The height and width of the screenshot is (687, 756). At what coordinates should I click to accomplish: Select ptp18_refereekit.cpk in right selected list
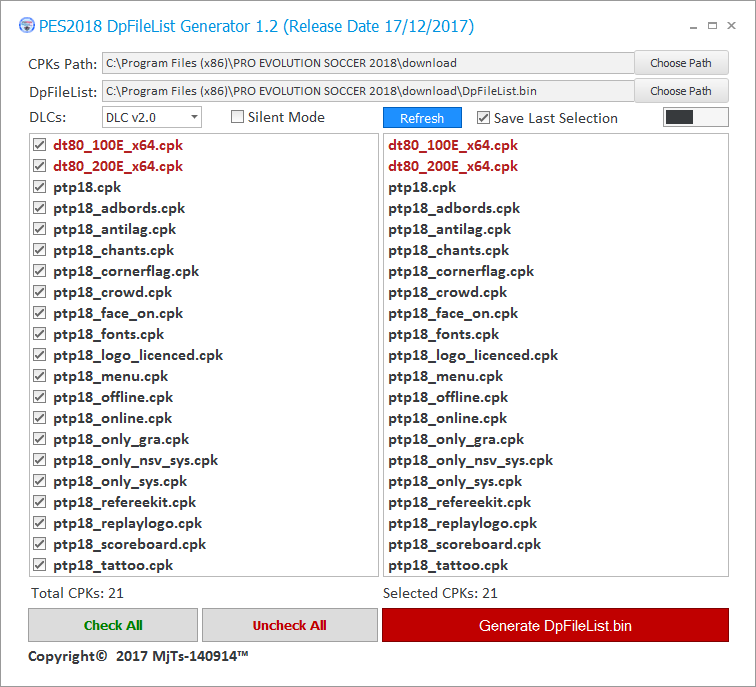tap(459, 502)
